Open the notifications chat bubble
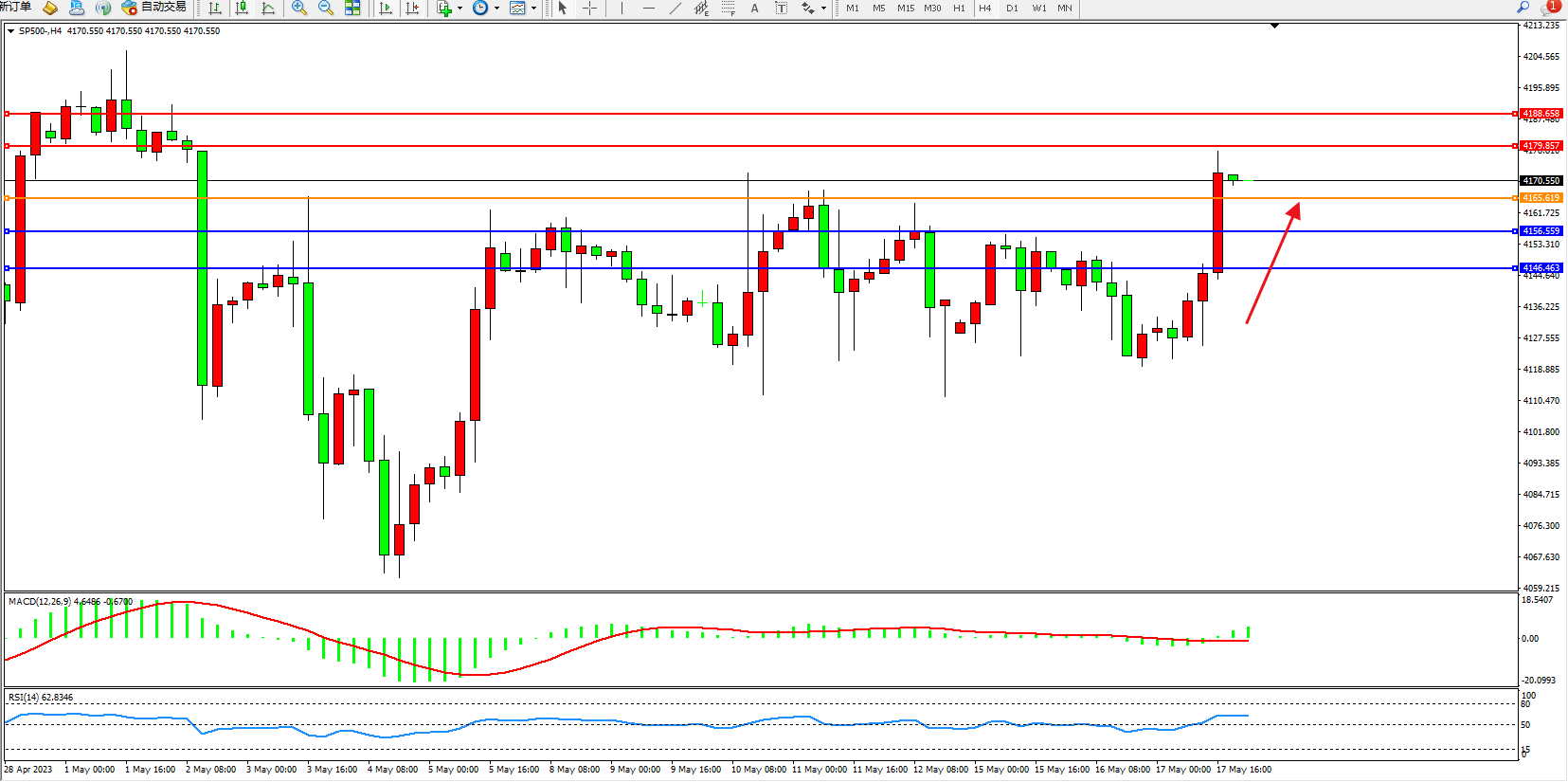Image resolution: width=1568 pixels, height=782 pixels. click(x=1550, y=8)
